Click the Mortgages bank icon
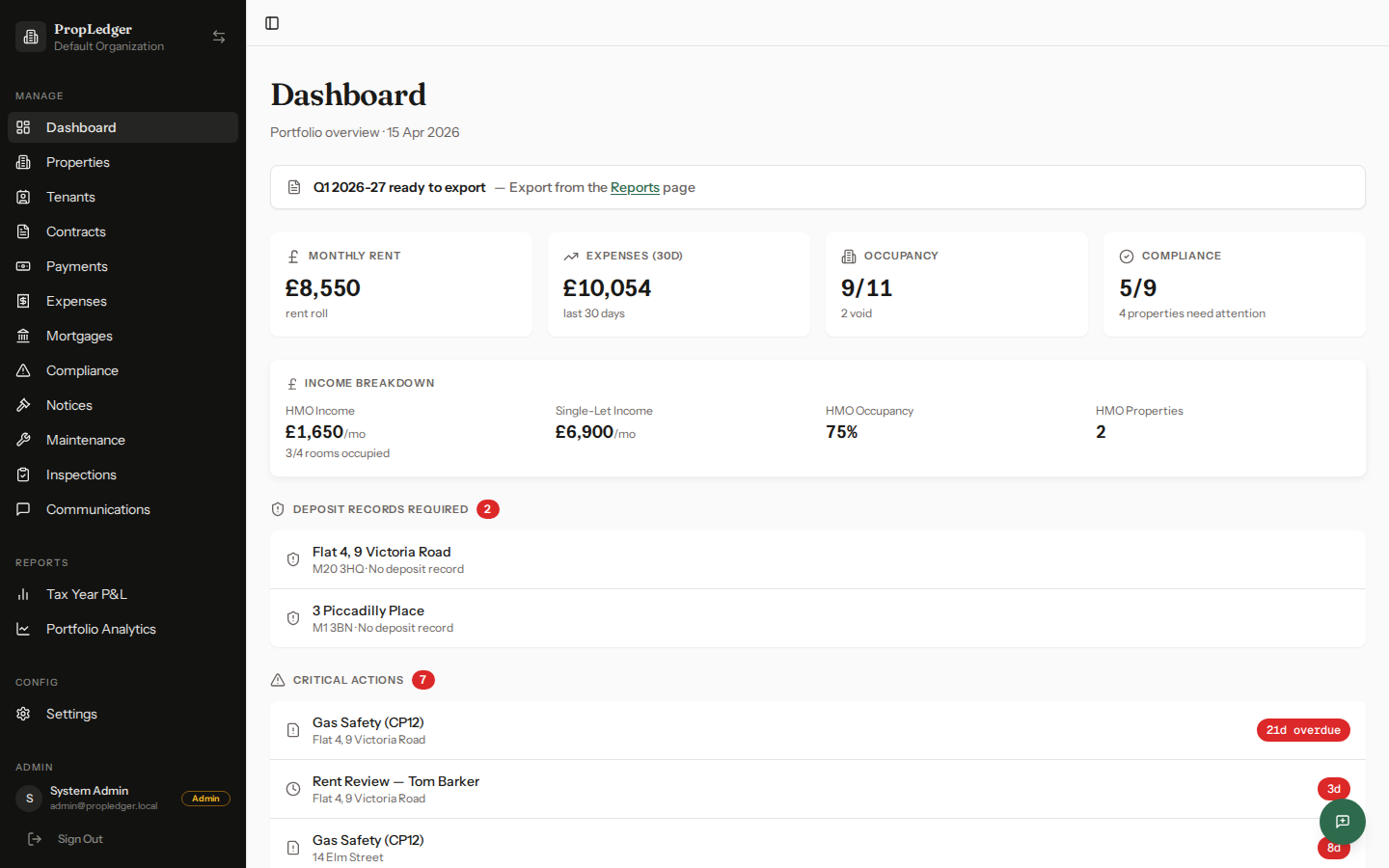Image resolution: width=1389 pixels, height=868 pixels. (23, 335)
